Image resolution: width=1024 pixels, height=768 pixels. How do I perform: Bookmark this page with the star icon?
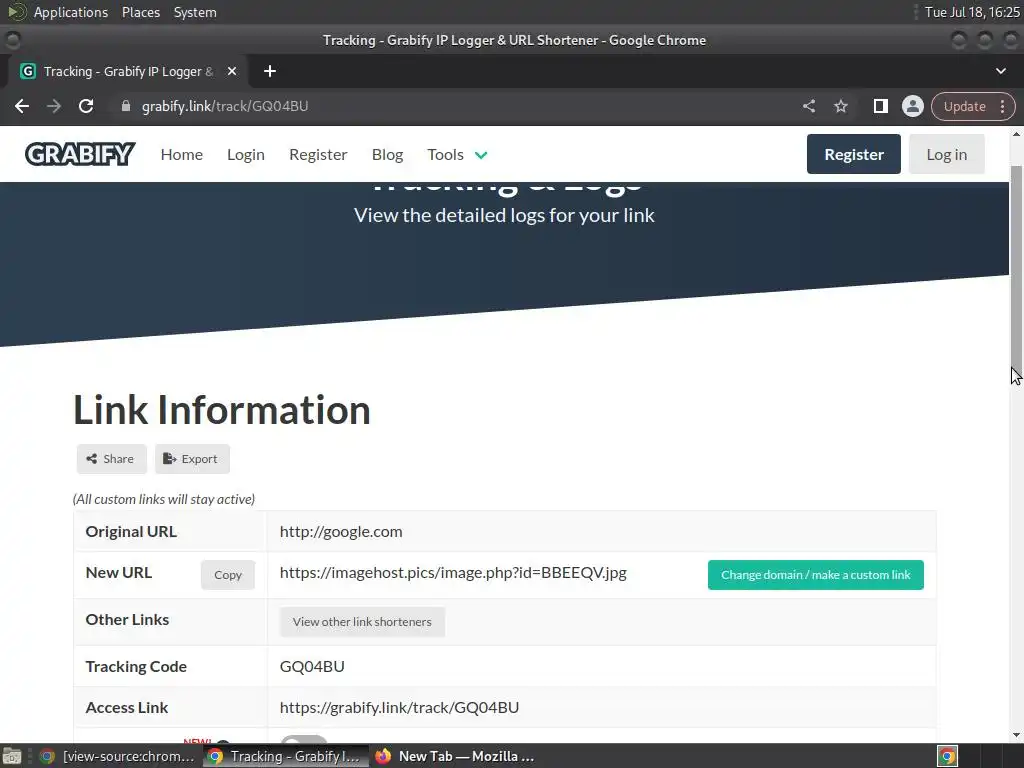coord(840,106)
